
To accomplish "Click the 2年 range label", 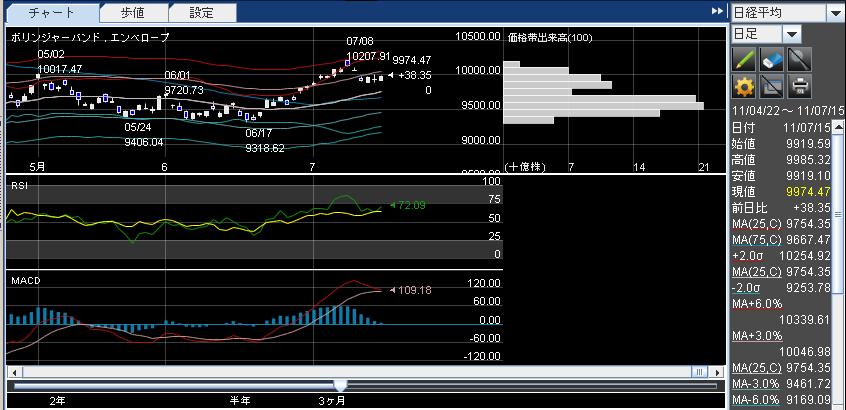I will click(58, 400).
